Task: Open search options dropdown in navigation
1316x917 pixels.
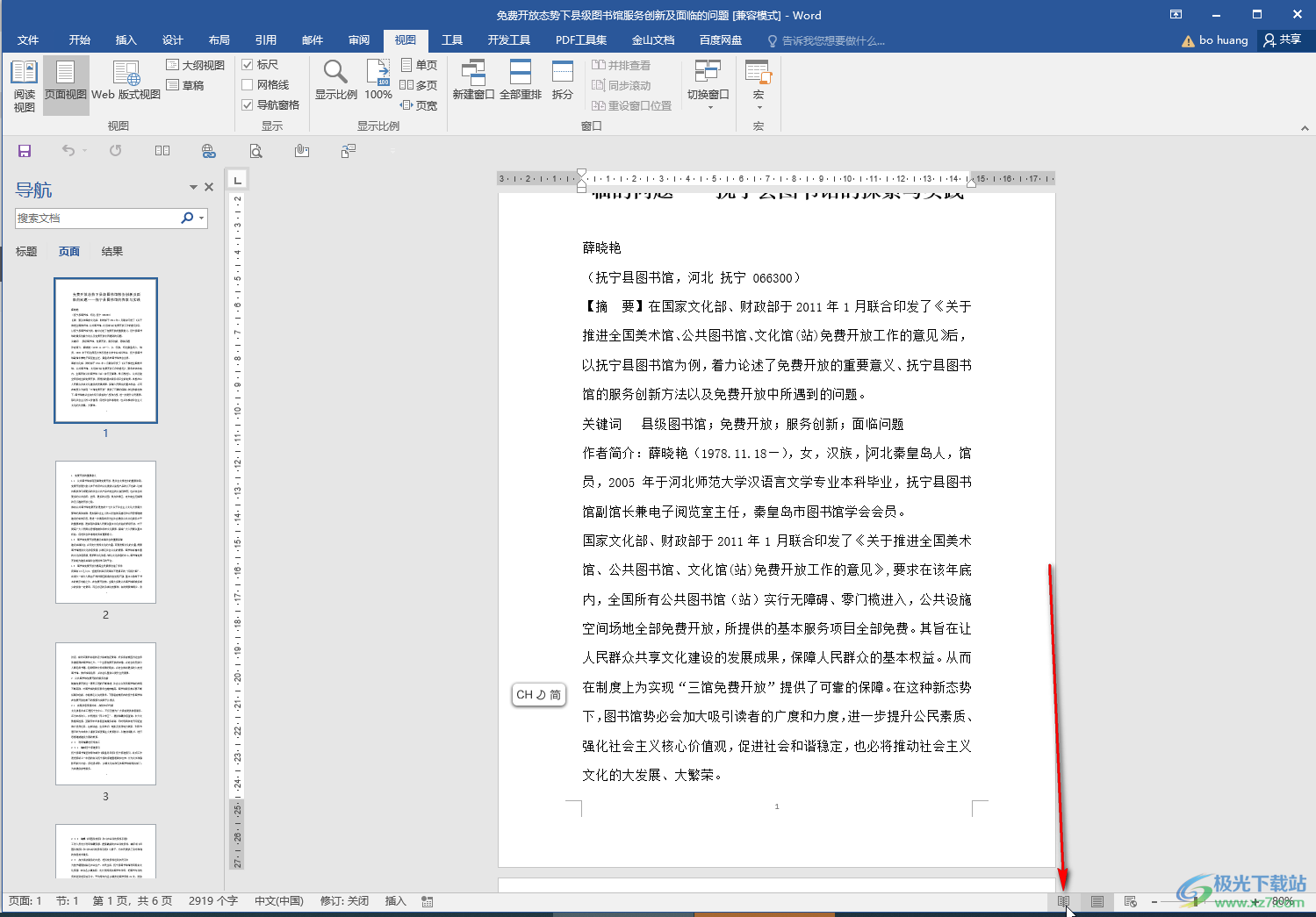Action: 202,218
